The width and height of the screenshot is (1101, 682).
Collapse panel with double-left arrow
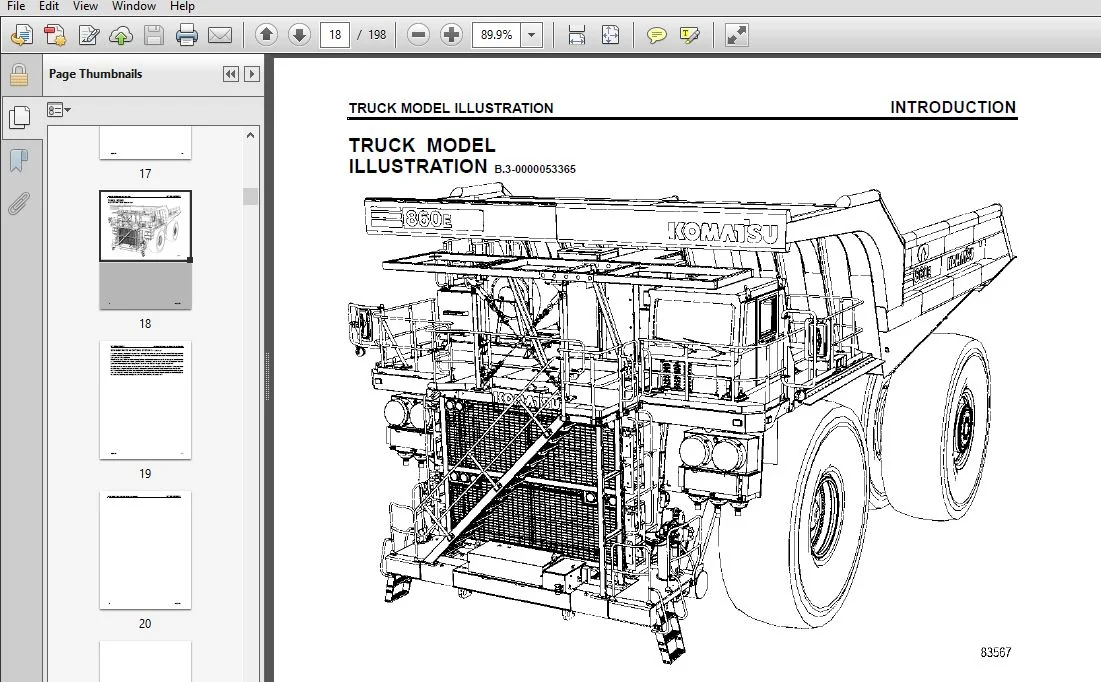(230, 74)
